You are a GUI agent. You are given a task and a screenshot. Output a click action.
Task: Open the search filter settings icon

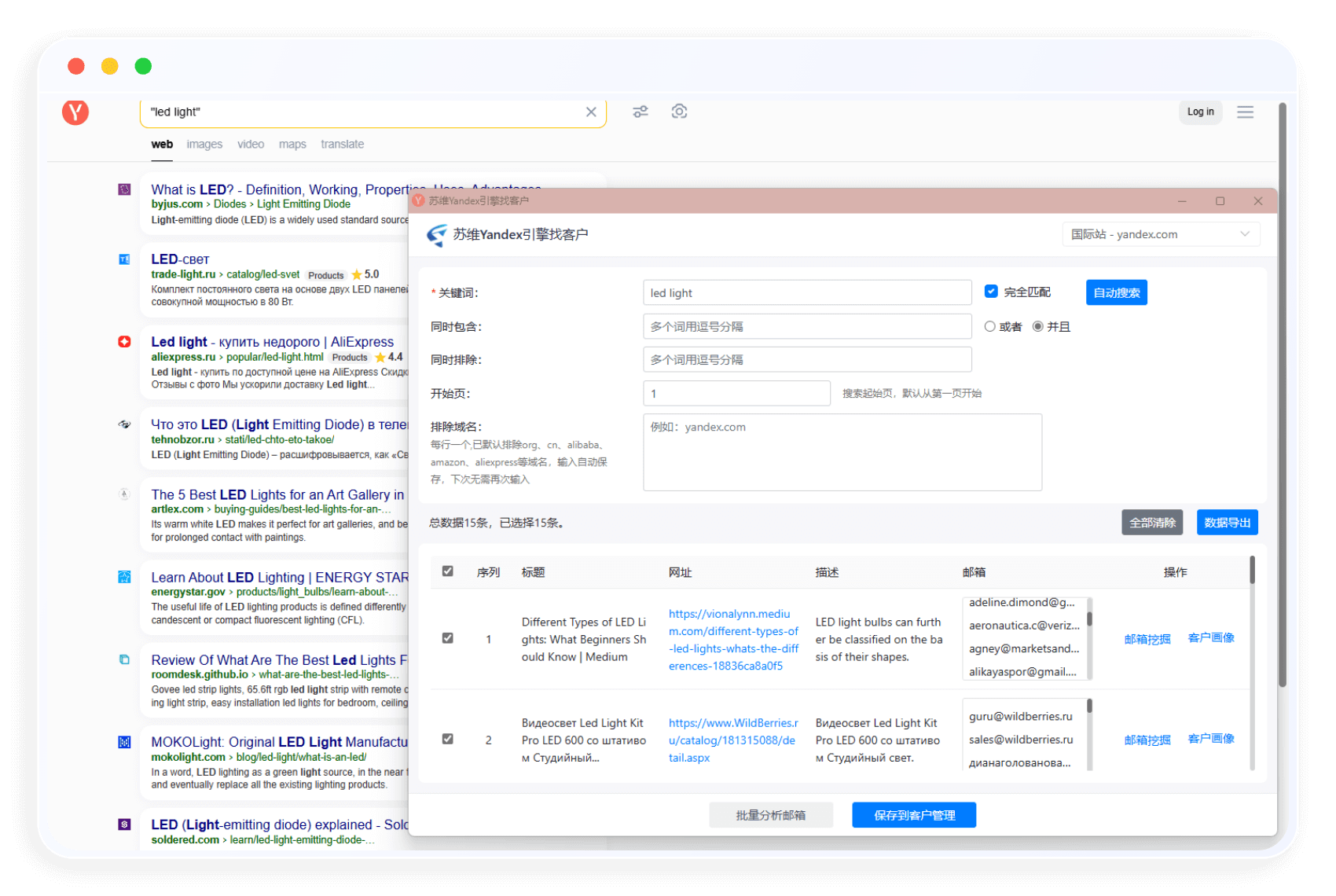[x=640, y=112]
